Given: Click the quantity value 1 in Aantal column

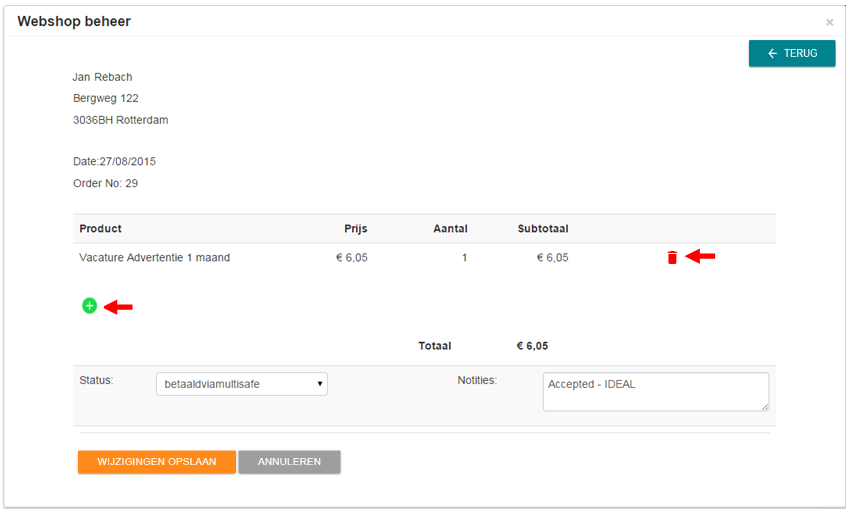Looking at the screenshot, I should tap(464, 258).
